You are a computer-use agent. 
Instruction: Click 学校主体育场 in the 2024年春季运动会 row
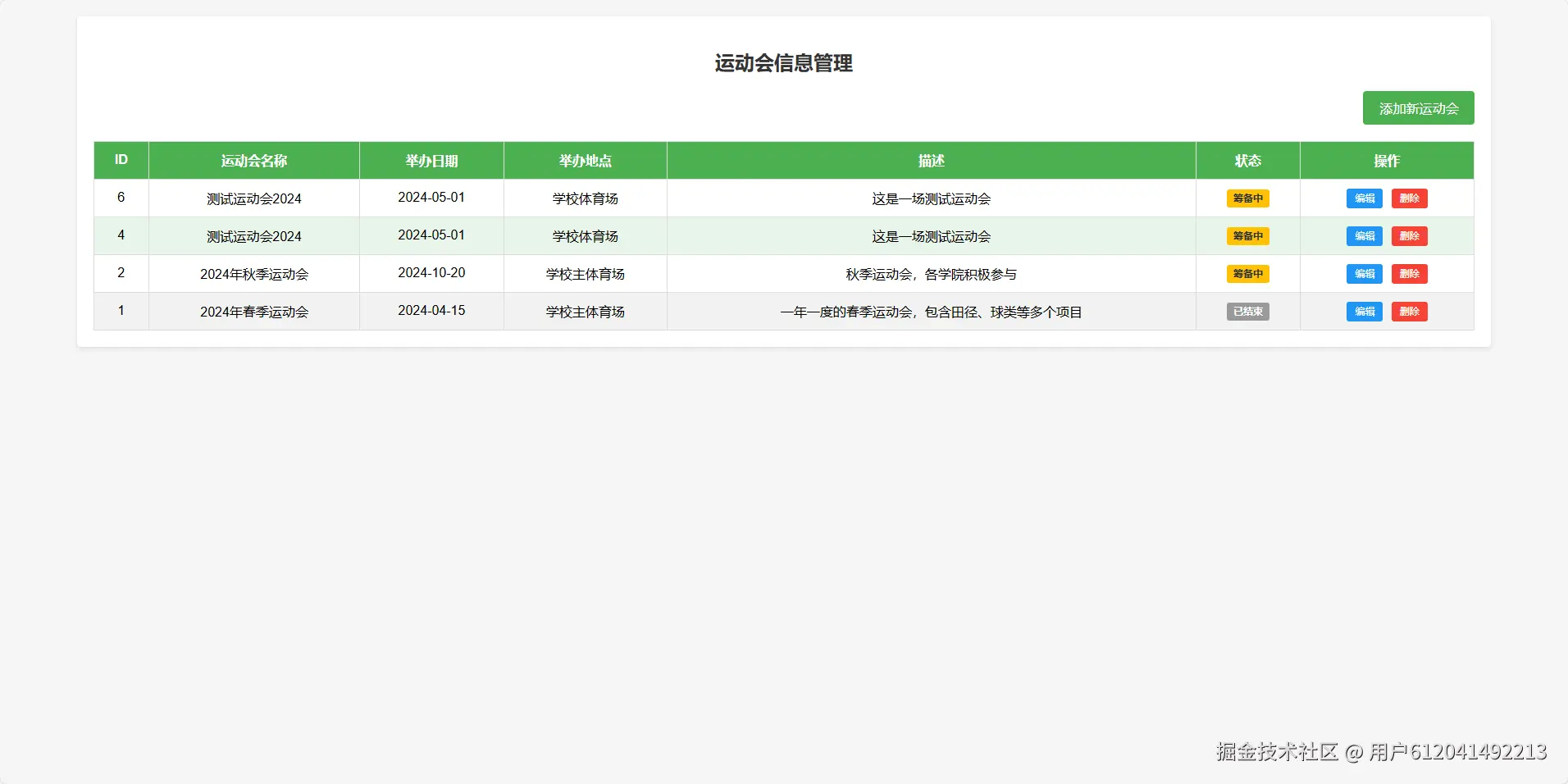point(586,312)
